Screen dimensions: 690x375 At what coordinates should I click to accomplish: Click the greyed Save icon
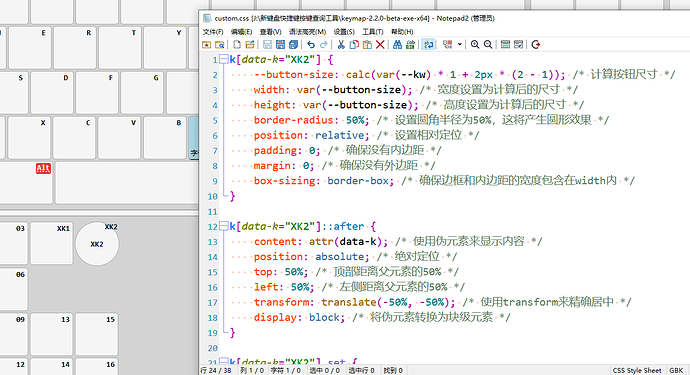coord(267,44)
